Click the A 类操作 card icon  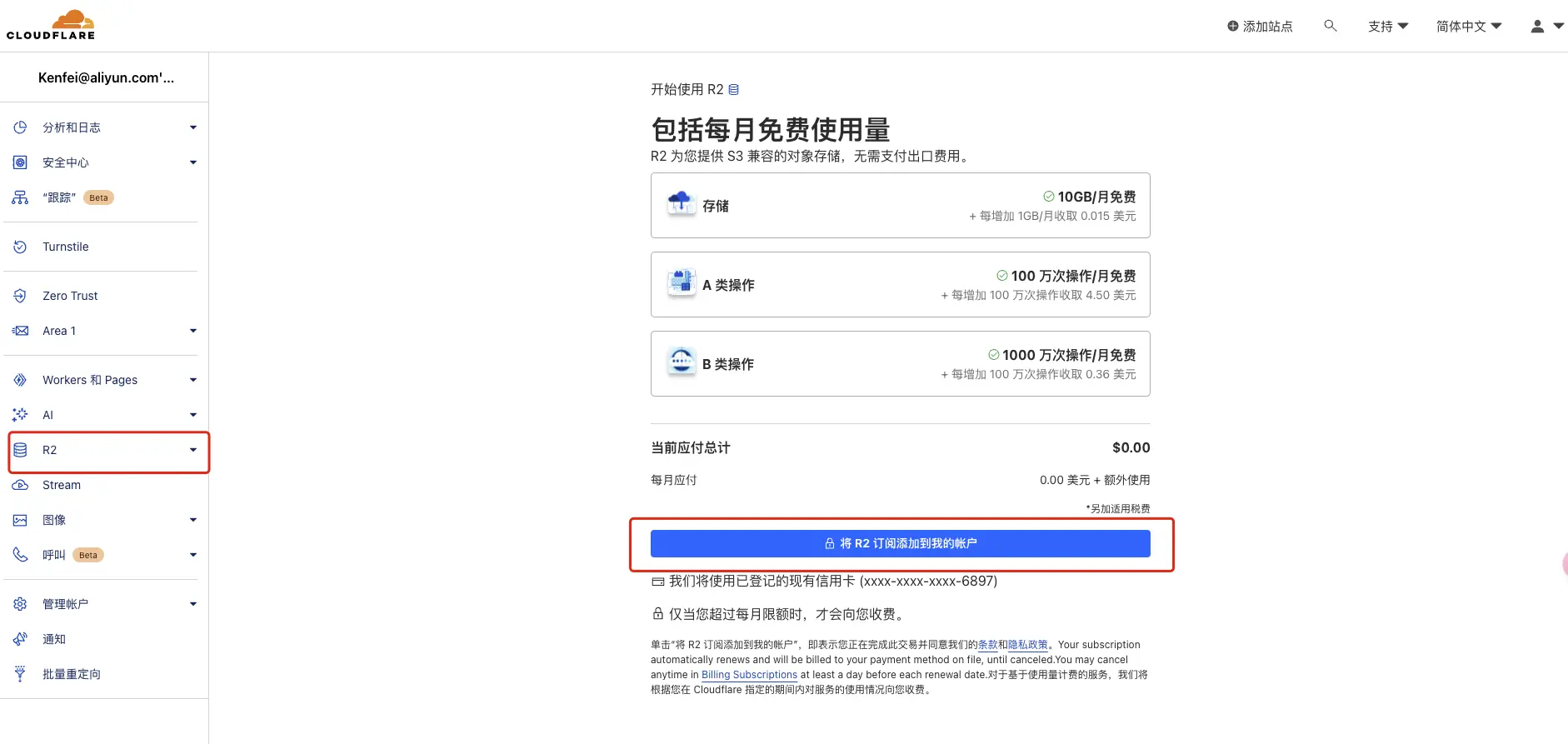682,282
